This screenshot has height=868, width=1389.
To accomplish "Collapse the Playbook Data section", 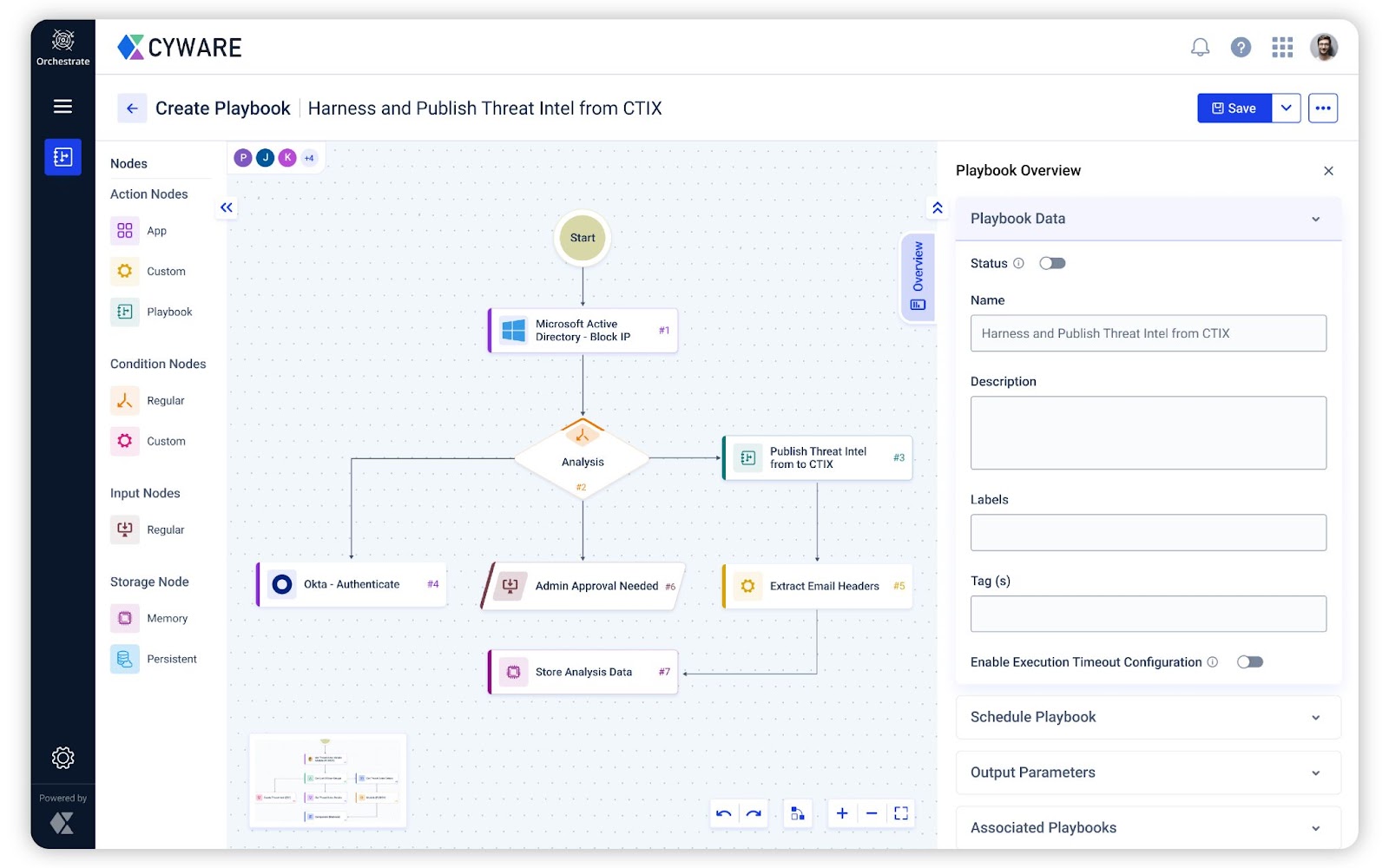I will tap(1316, 220).
